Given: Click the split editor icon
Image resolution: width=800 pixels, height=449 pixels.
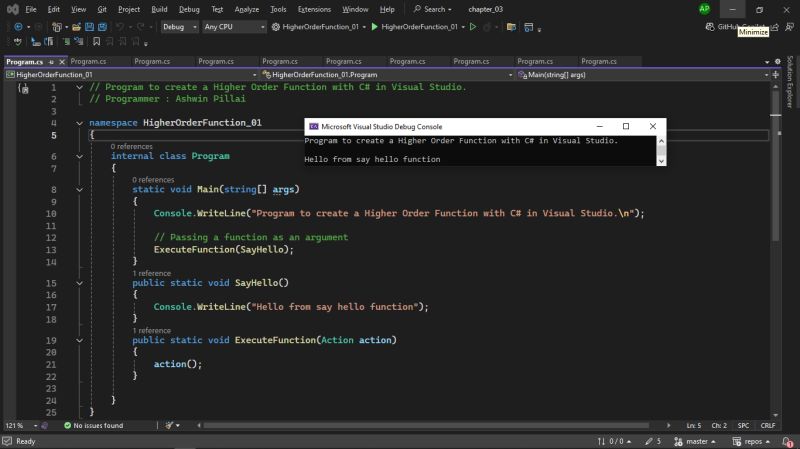Looking at the screenshot, I should tap(776, 74).
